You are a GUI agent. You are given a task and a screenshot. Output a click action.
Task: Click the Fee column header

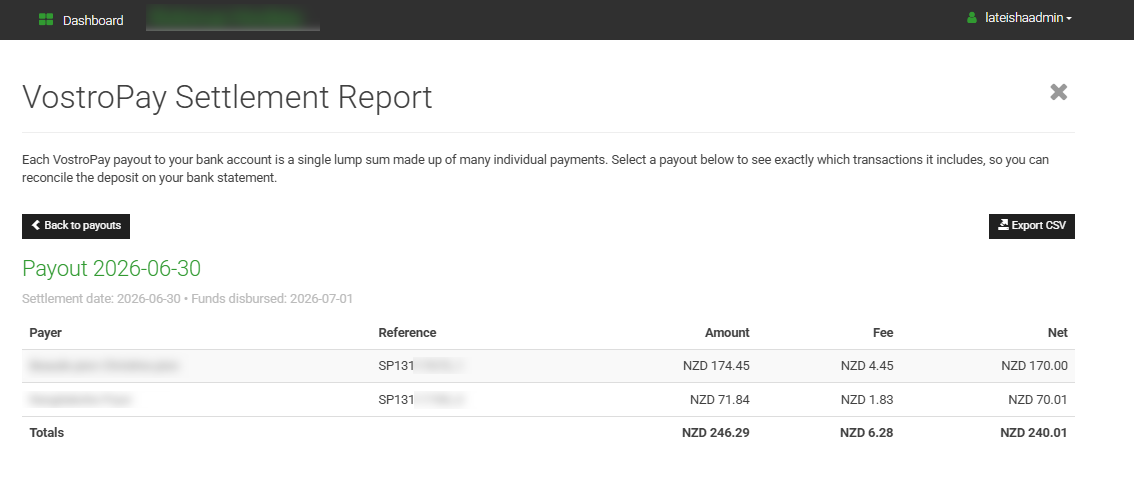click(x=882, y=333)
